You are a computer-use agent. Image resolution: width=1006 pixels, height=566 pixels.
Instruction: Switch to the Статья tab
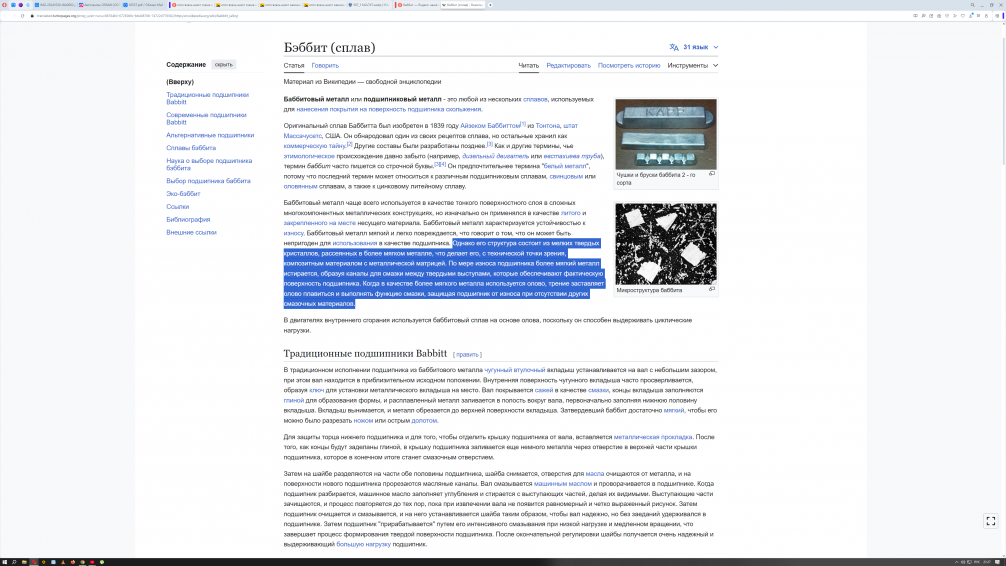coord(294,65)
